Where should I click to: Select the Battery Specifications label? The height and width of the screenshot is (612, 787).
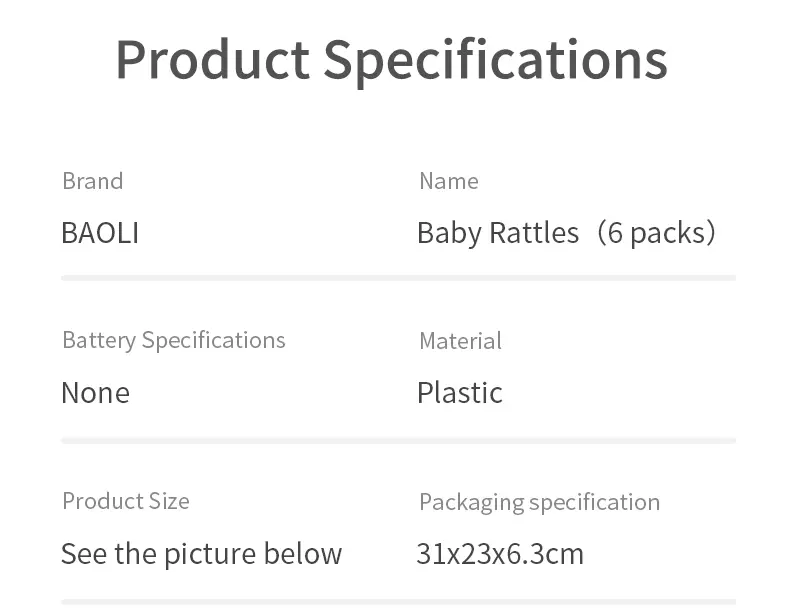click(x=174, y=341)
